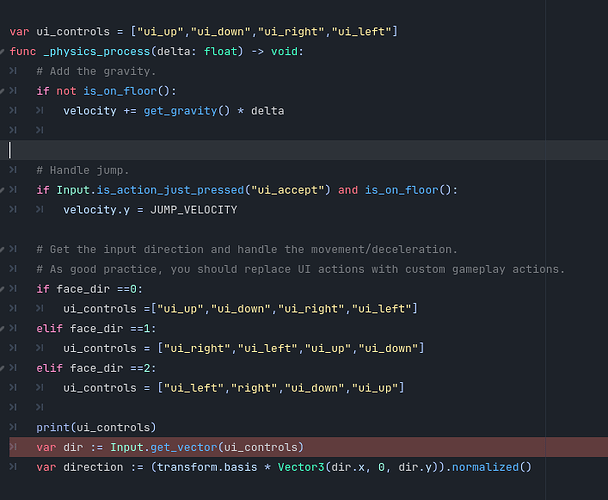608x500 pixels.
Task: Click the red highlighted error line
Action: tap(308, 447)
